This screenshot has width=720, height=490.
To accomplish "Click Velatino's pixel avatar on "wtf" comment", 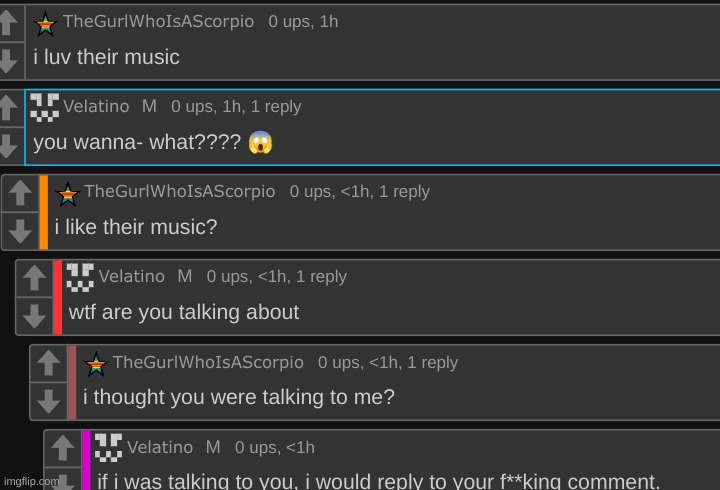I will pos(80,277).
